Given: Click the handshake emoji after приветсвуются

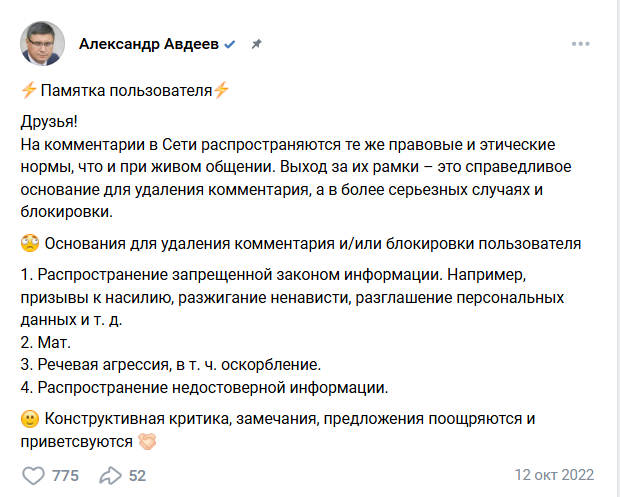Looking at the screenshot, I should pyautogui.click(x=147, y=442).
